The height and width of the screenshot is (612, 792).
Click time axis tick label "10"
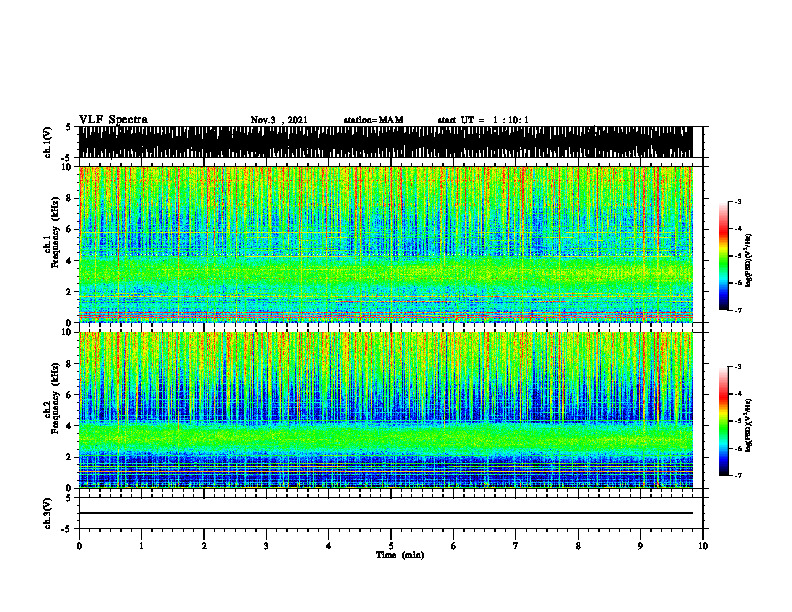[x=703, y=546]
